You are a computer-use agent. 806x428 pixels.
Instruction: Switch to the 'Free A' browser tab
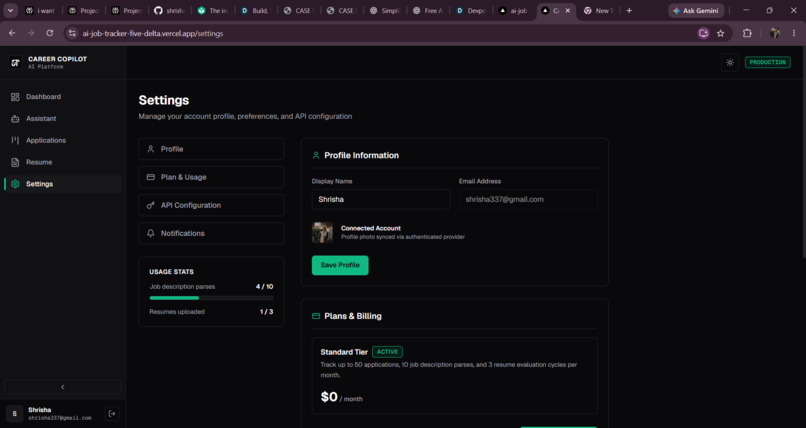pos(428,10)
